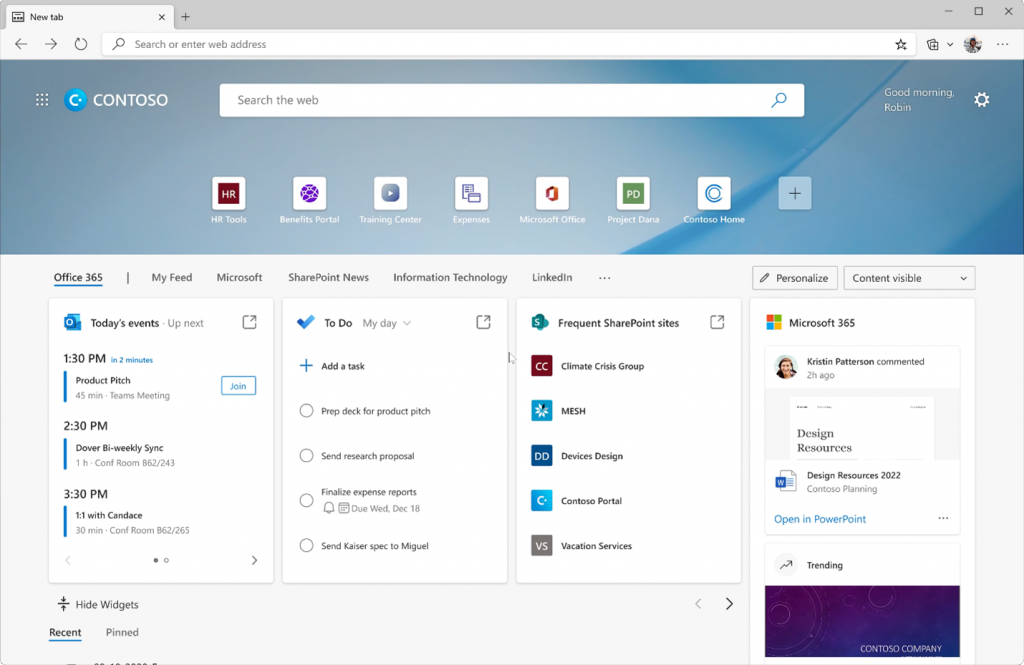
Task: Expand the hidden feed tabs ellipsis
Action: point(604,278)
